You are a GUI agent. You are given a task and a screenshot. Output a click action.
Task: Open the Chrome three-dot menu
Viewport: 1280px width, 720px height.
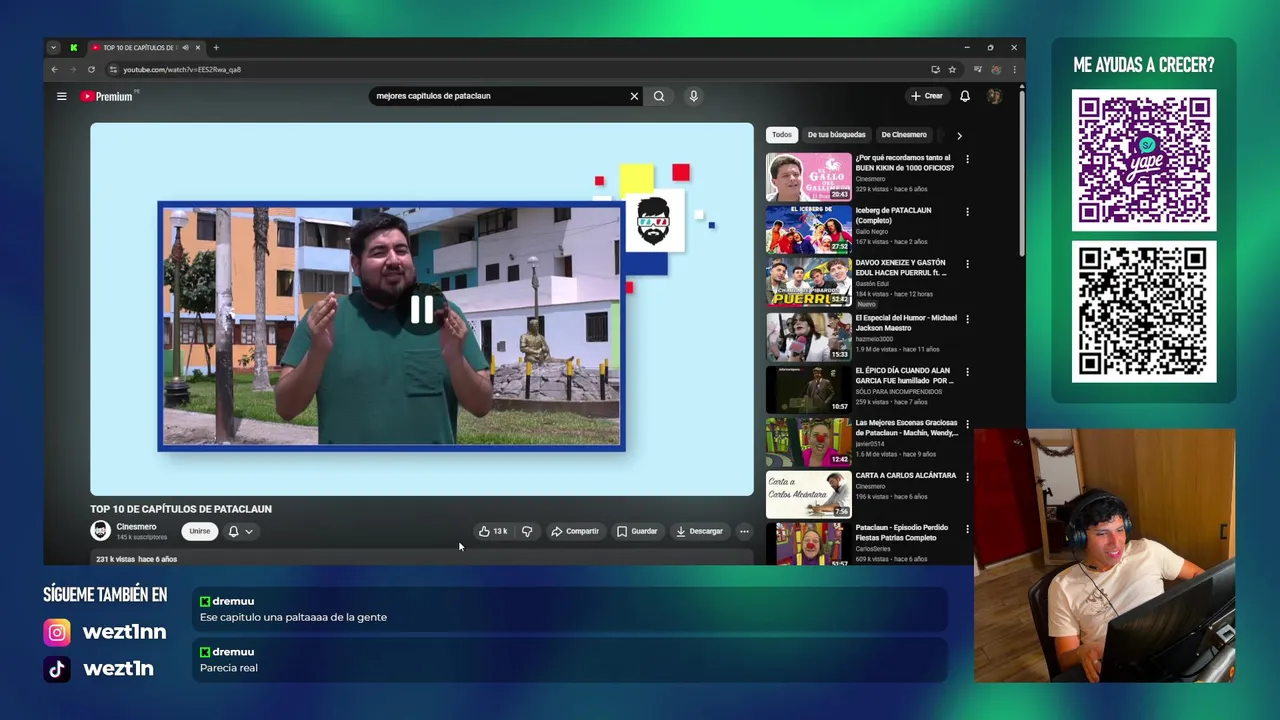click(1014, 69)
